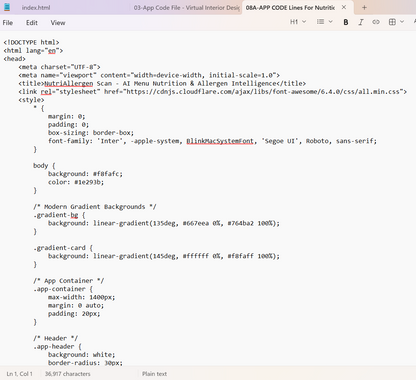
Task: Open the H1 heading dropdown
Action: click(x=298, y=22)
